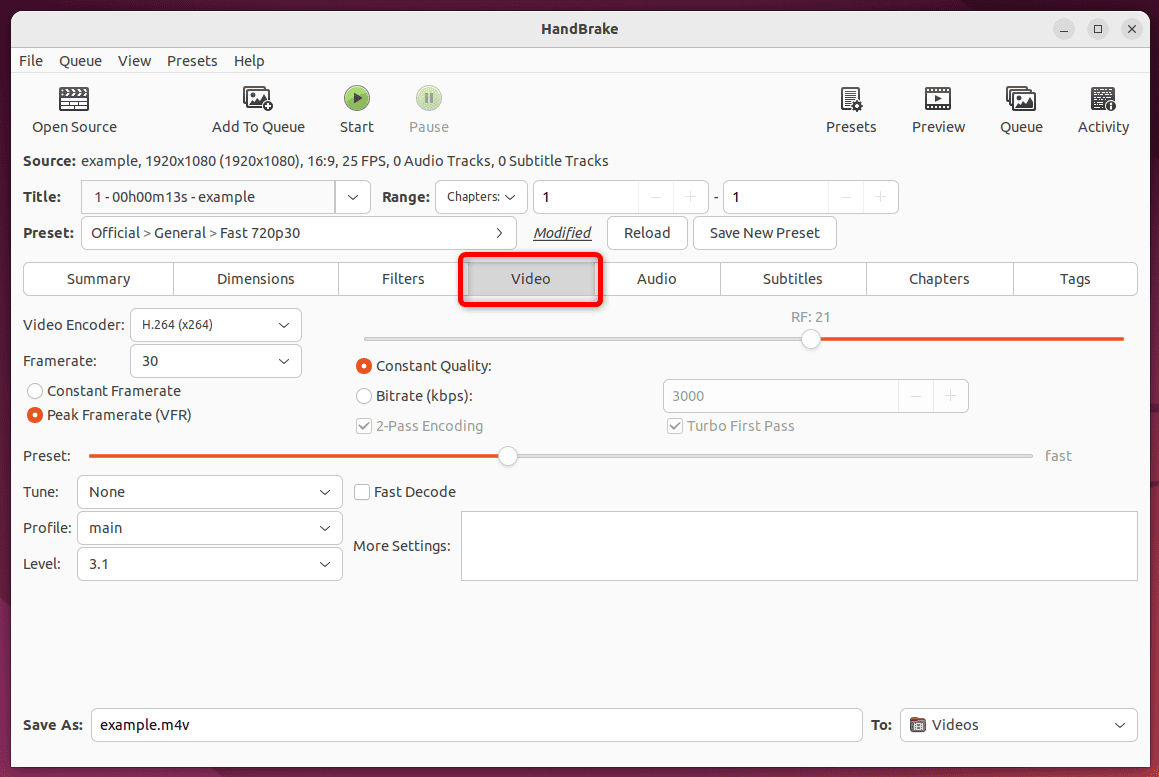The image size is (1159, 777).
Task: Reload the current preset
Action: 647,232
